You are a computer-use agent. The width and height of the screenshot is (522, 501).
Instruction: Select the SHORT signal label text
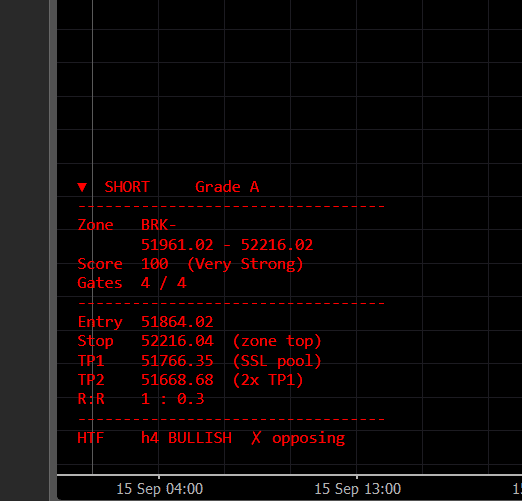click(x=127, y=187)
